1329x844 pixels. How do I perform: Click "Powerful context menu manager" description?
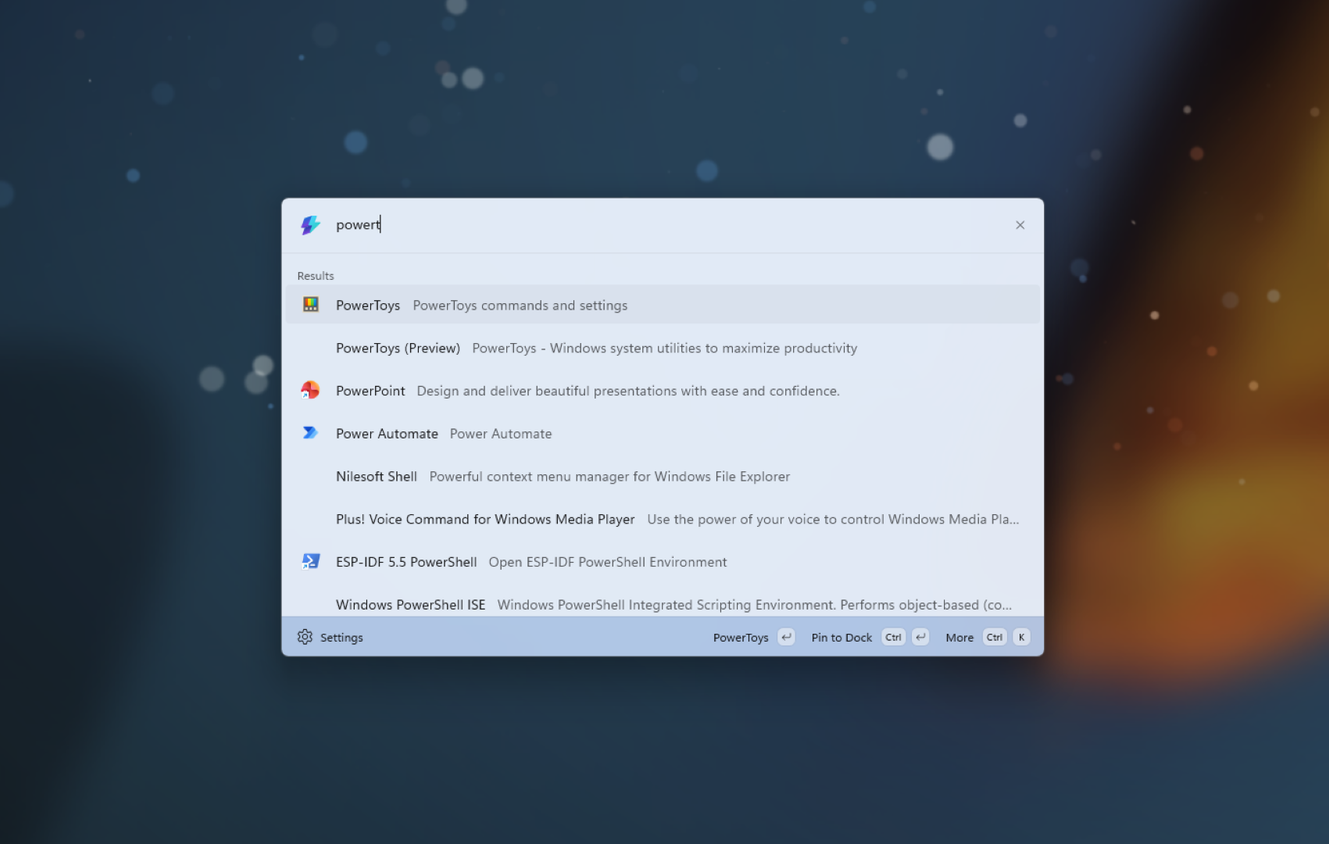(x=610, y=476)
